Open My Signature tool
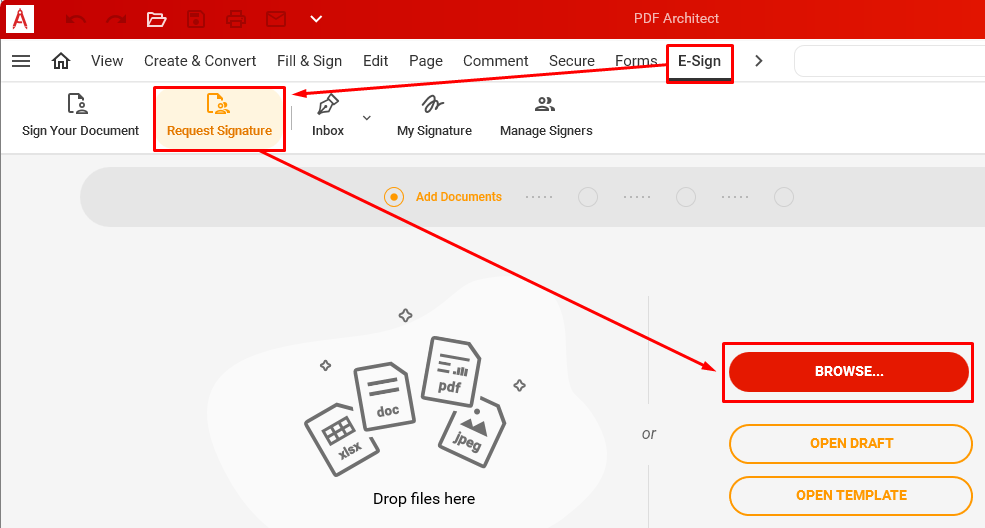The image size is (985, 528). point(434,117)
